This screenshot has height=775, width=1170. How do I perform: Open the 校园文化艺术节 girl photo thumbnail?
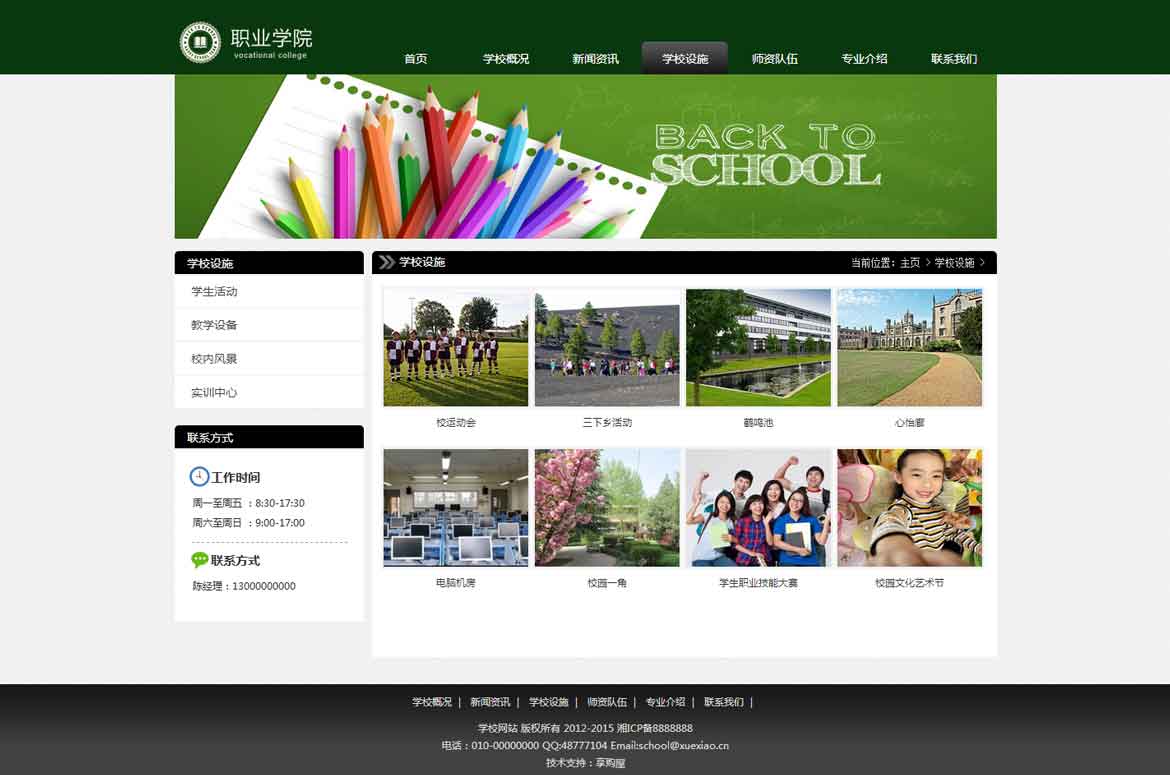[x=910, y=508]
